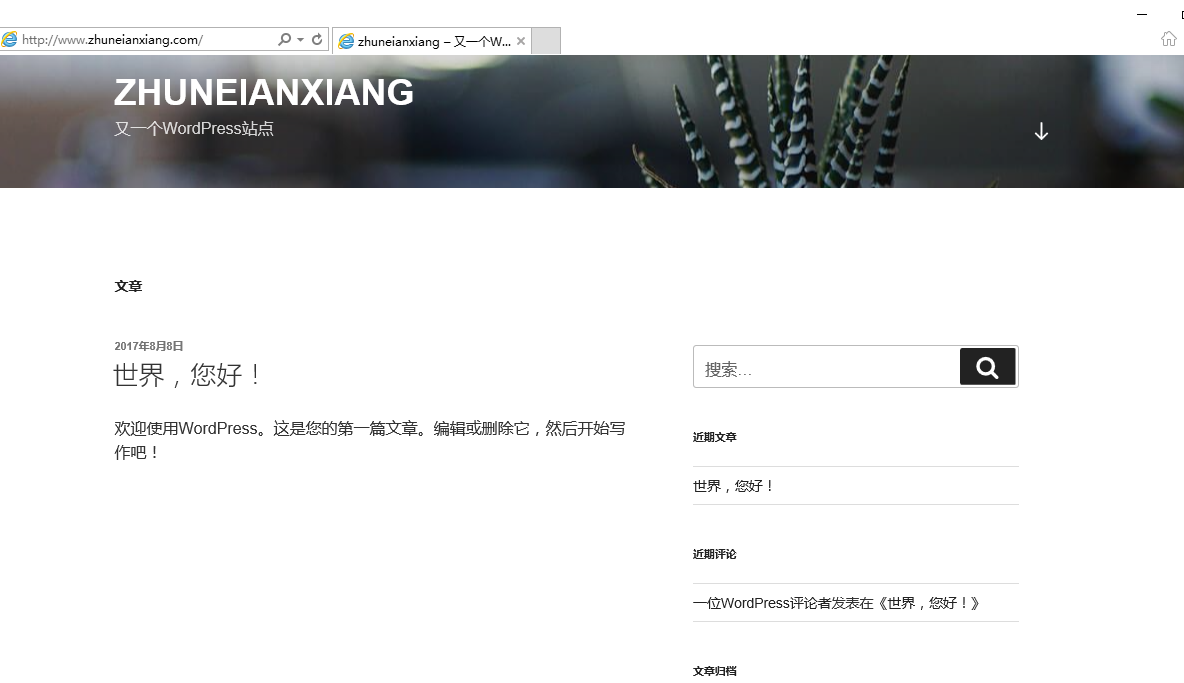Select the zhuneianxiang browser tab
1184x683 pixels.
tap(433, 42)
